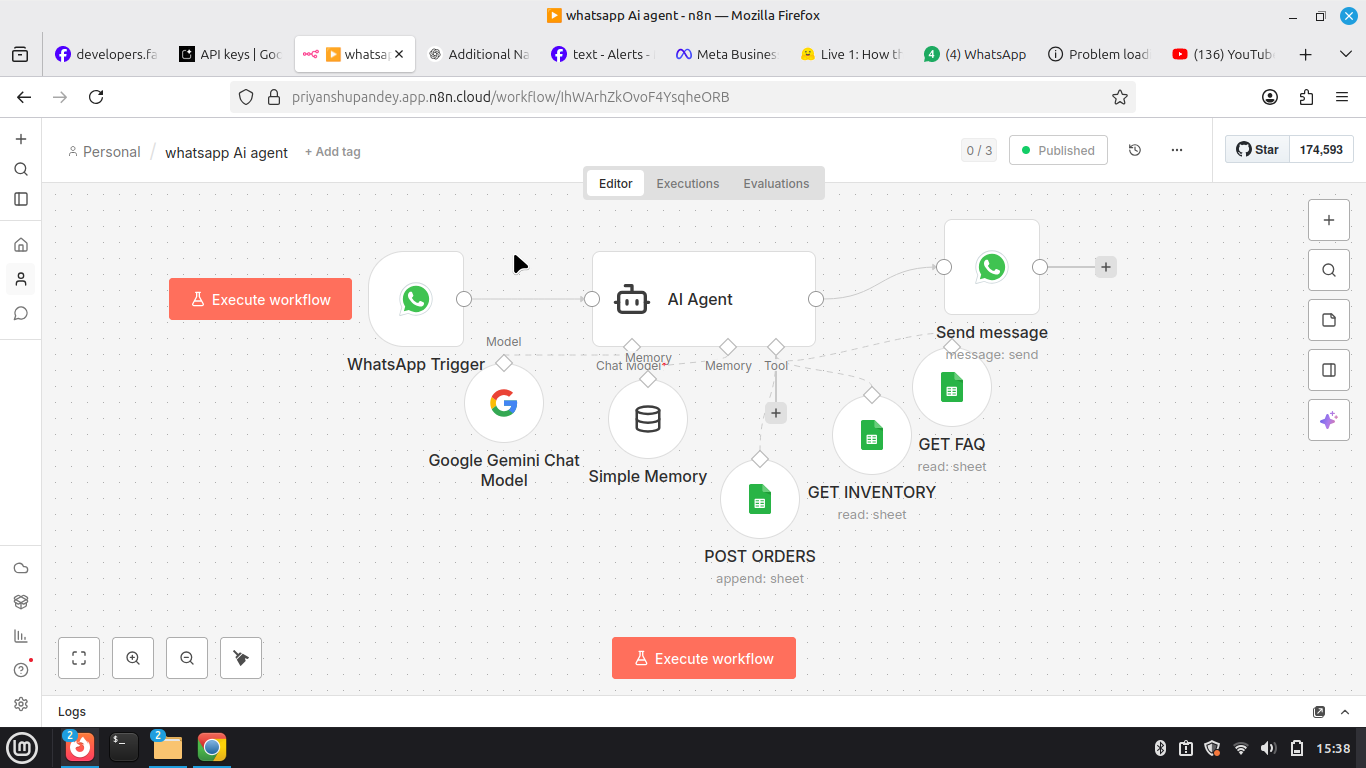Toggle the focus panel button on canvas

pyautogui.click(x=1329, y=370)
